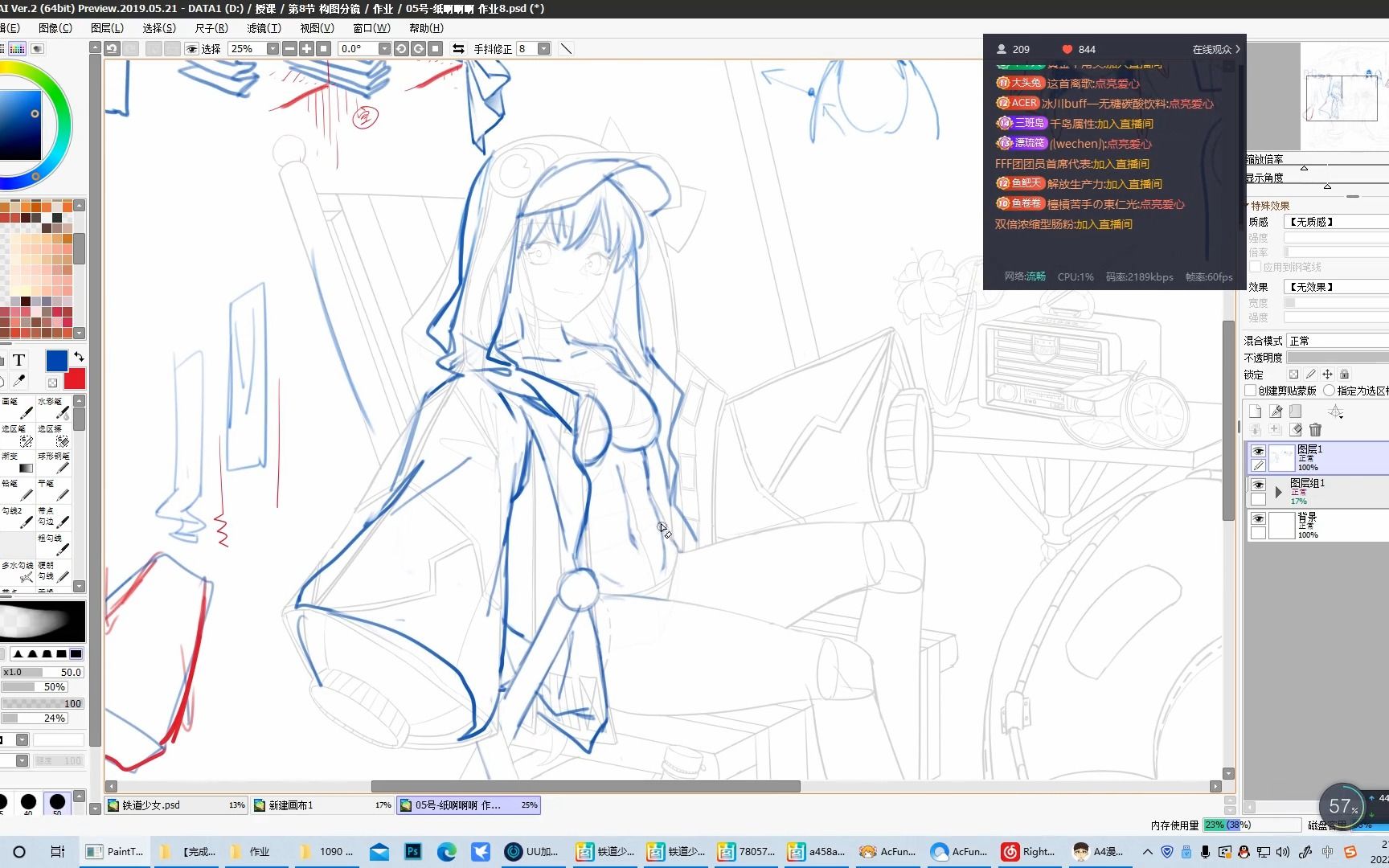
Task: Open the 选择(S) menu
Action: (x=158, y=28)
